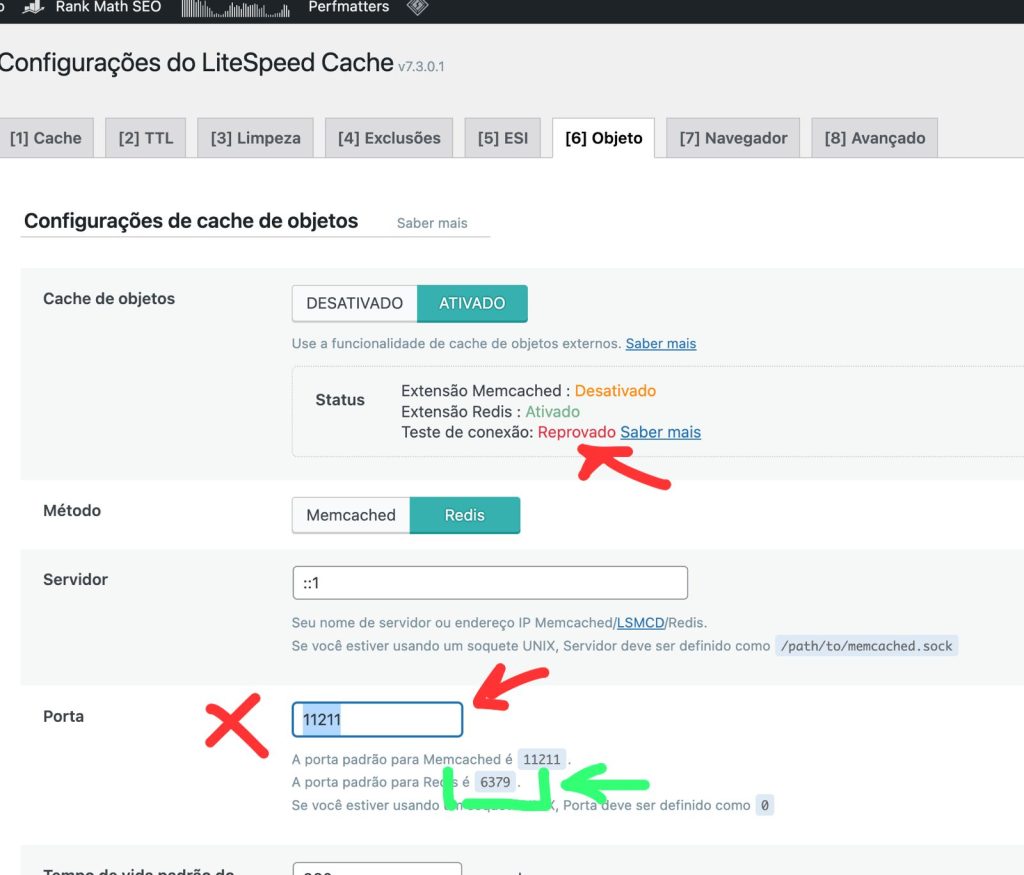Select the [5] ESI tab
The image size is (1024, 875).
click(502, 138)
